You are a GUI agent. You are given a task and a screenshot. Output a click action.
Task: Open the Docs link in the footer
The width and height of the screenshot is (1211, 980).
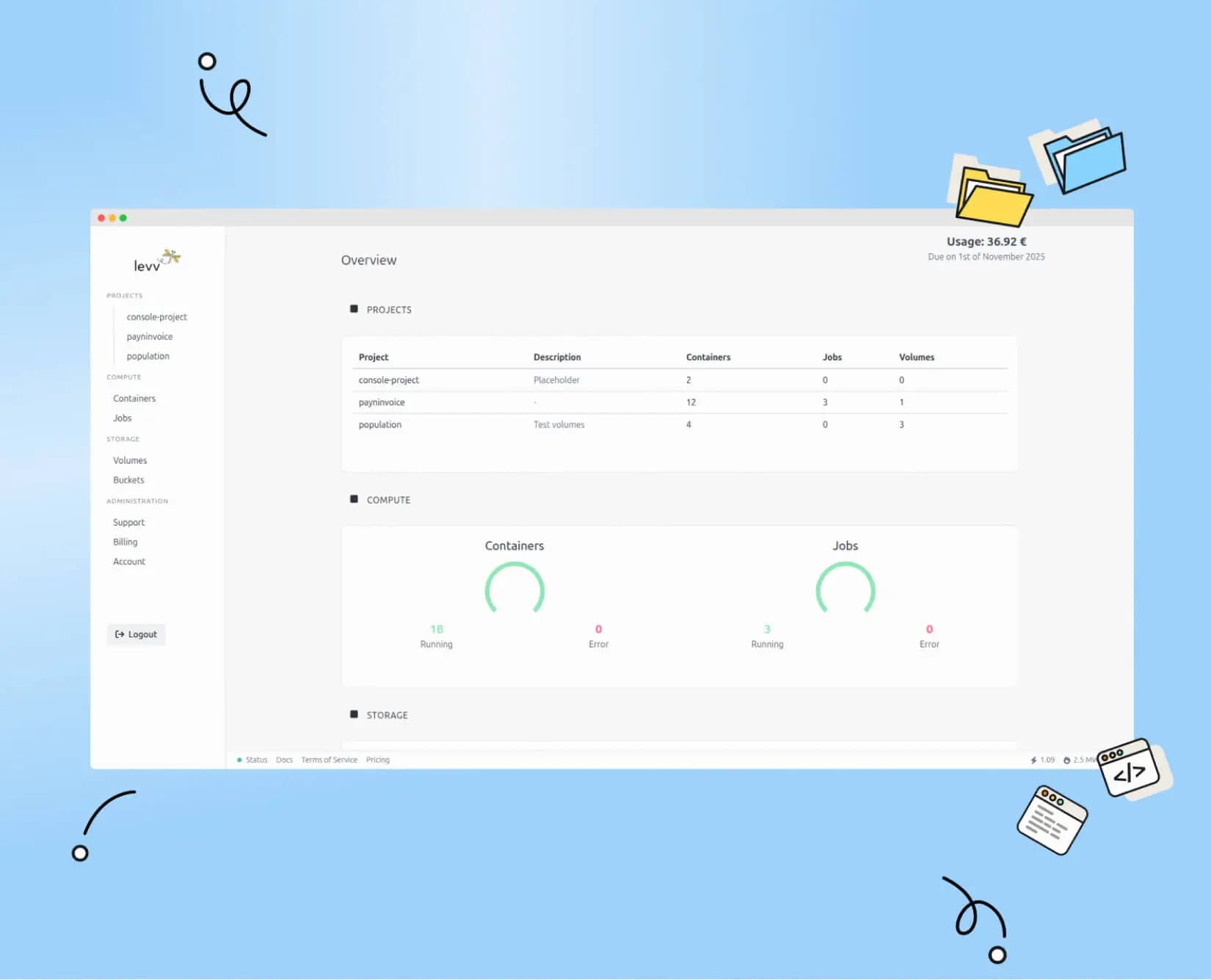(284, 760)
